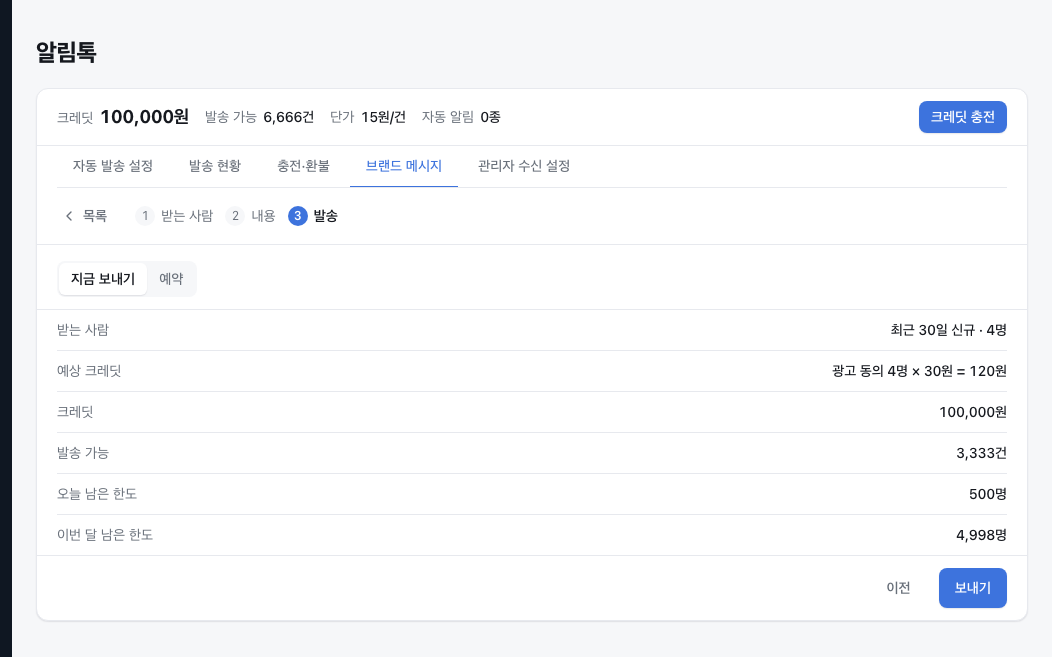Click the back chevron beside 목록
This screenshot has width=1052, height=657.
pos(68,216)
